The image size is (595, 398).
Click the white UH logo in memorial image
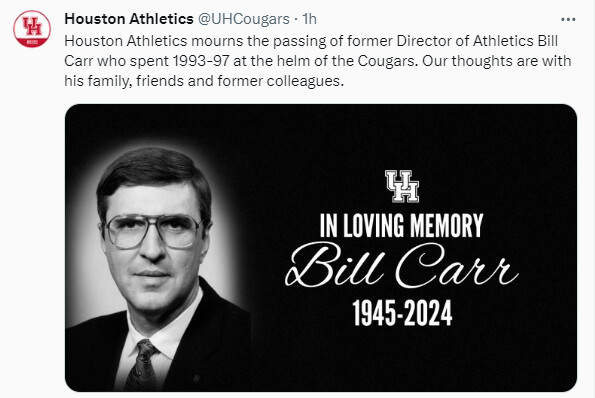click(402, 186)
